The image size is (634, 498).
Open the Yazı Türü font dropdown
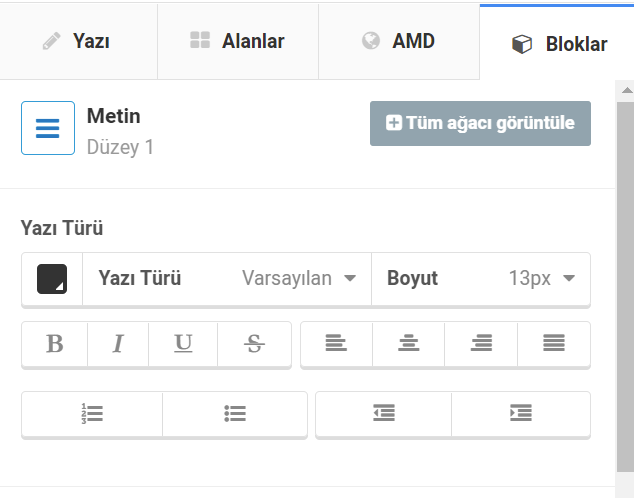point(227,279)
